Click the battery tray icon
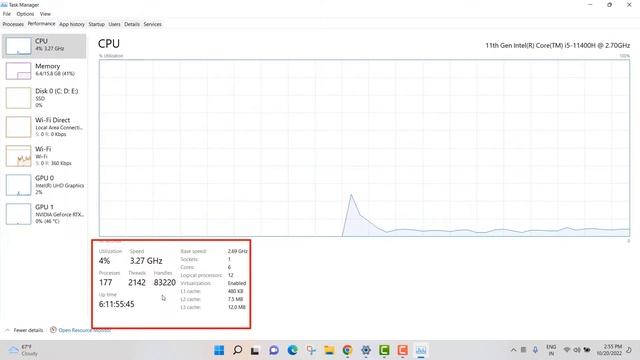Viewport: 640px width, 360px height. click(587, 350)
